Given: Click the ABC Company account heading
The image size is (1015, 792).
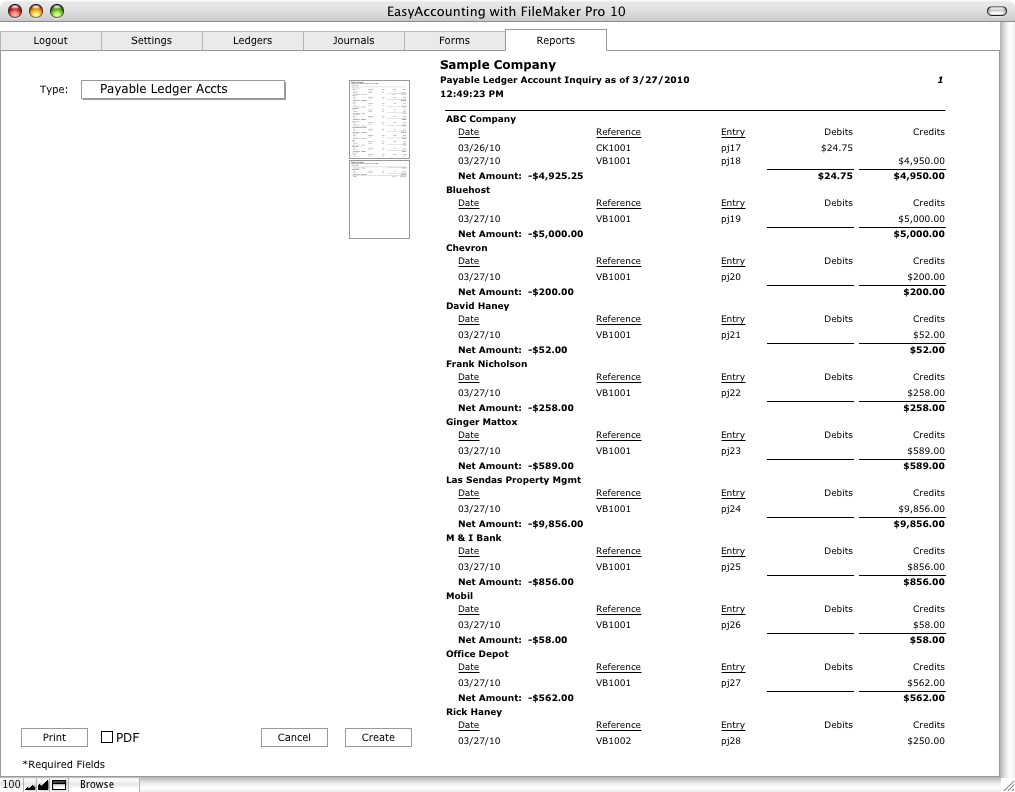Looking at the screenshot, I should click(481, 119).
